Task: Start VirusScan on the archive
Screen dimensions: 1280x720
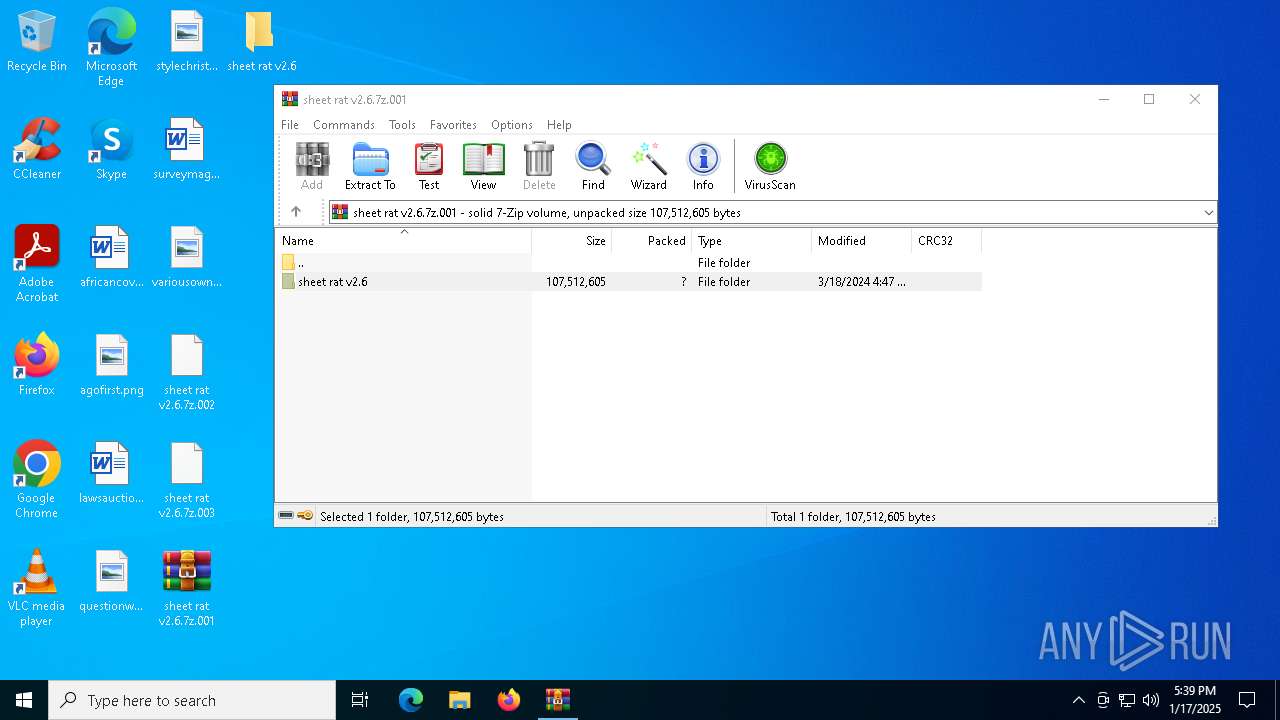Action: (x=770, y=166)
